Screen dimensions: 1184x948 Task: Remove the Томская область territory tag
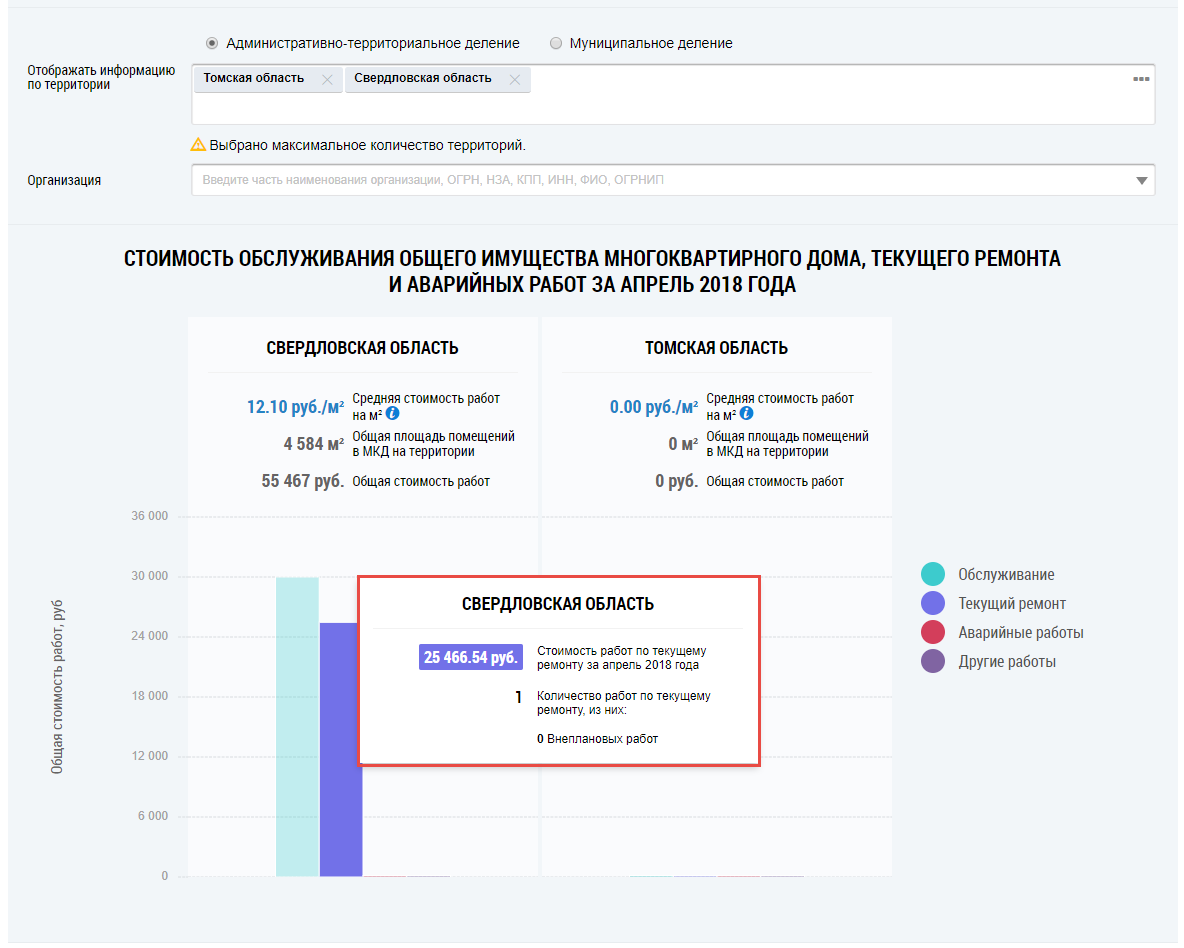pyautogui.click(x=327, y=80)
